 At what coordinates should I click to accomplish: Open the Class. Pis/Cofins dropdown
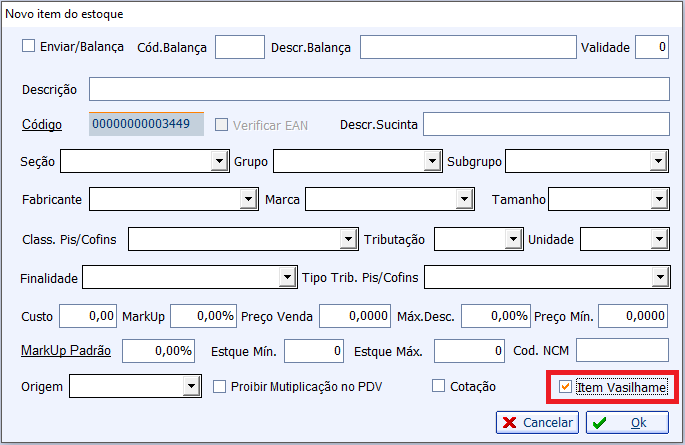click(x=348, y=239)
